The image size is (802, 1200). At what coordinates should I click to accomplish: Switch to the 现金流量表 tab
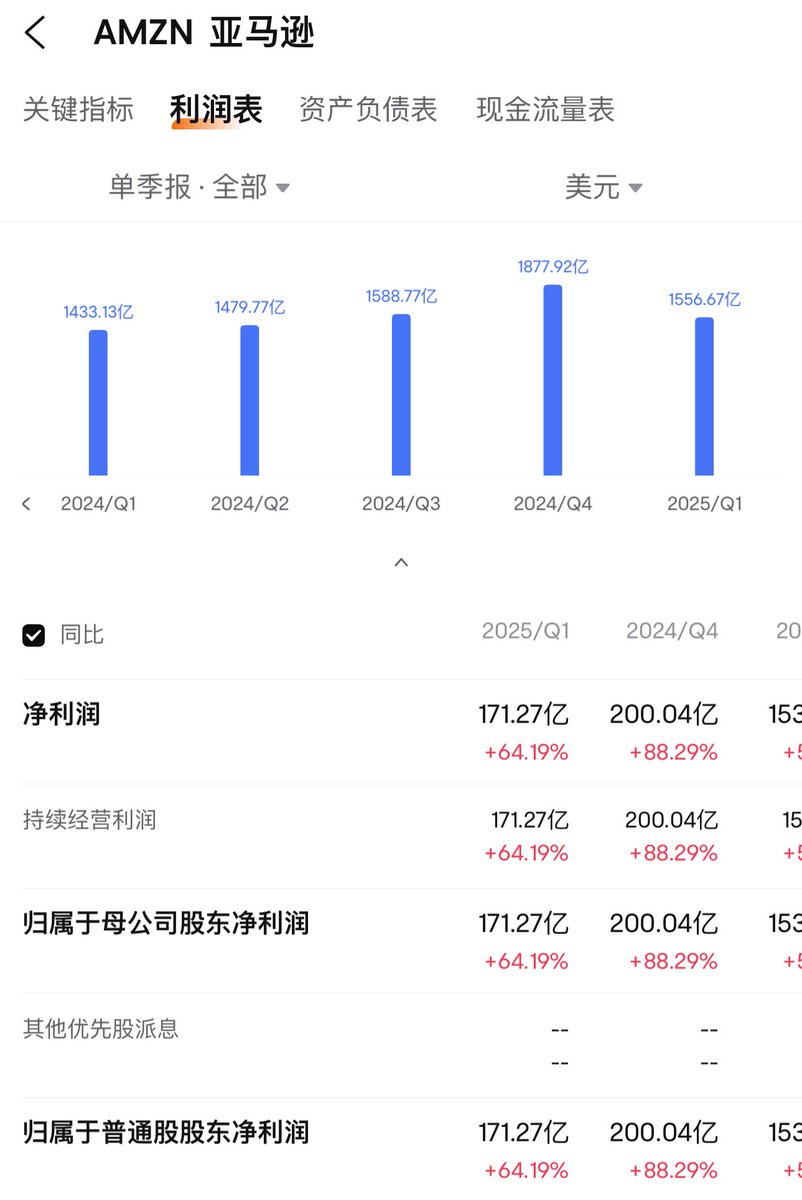point(545,109)
